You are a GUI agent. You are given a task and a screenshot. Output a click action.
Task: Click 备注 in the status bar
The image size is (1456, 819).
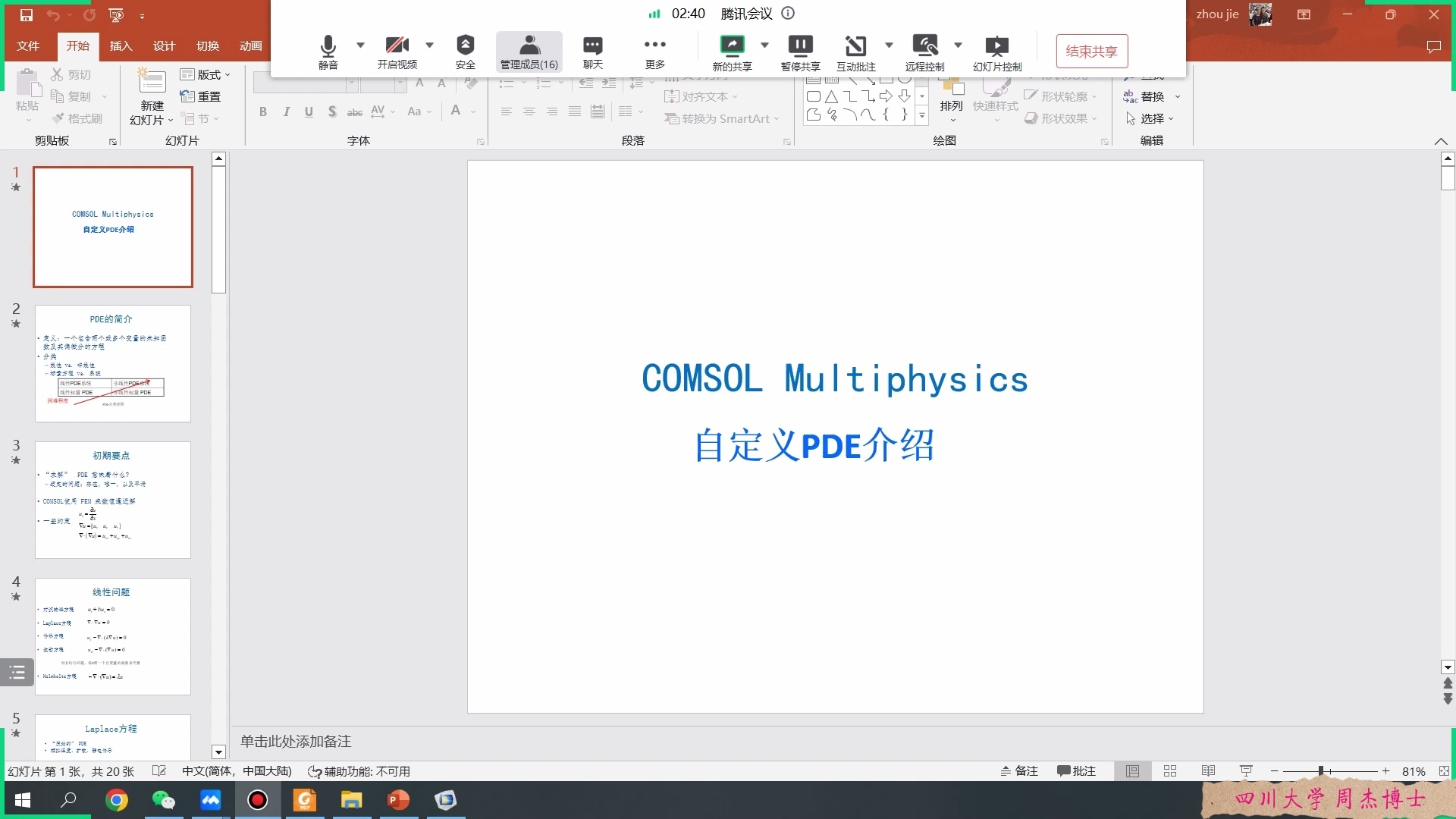[x=1018, y=770]
